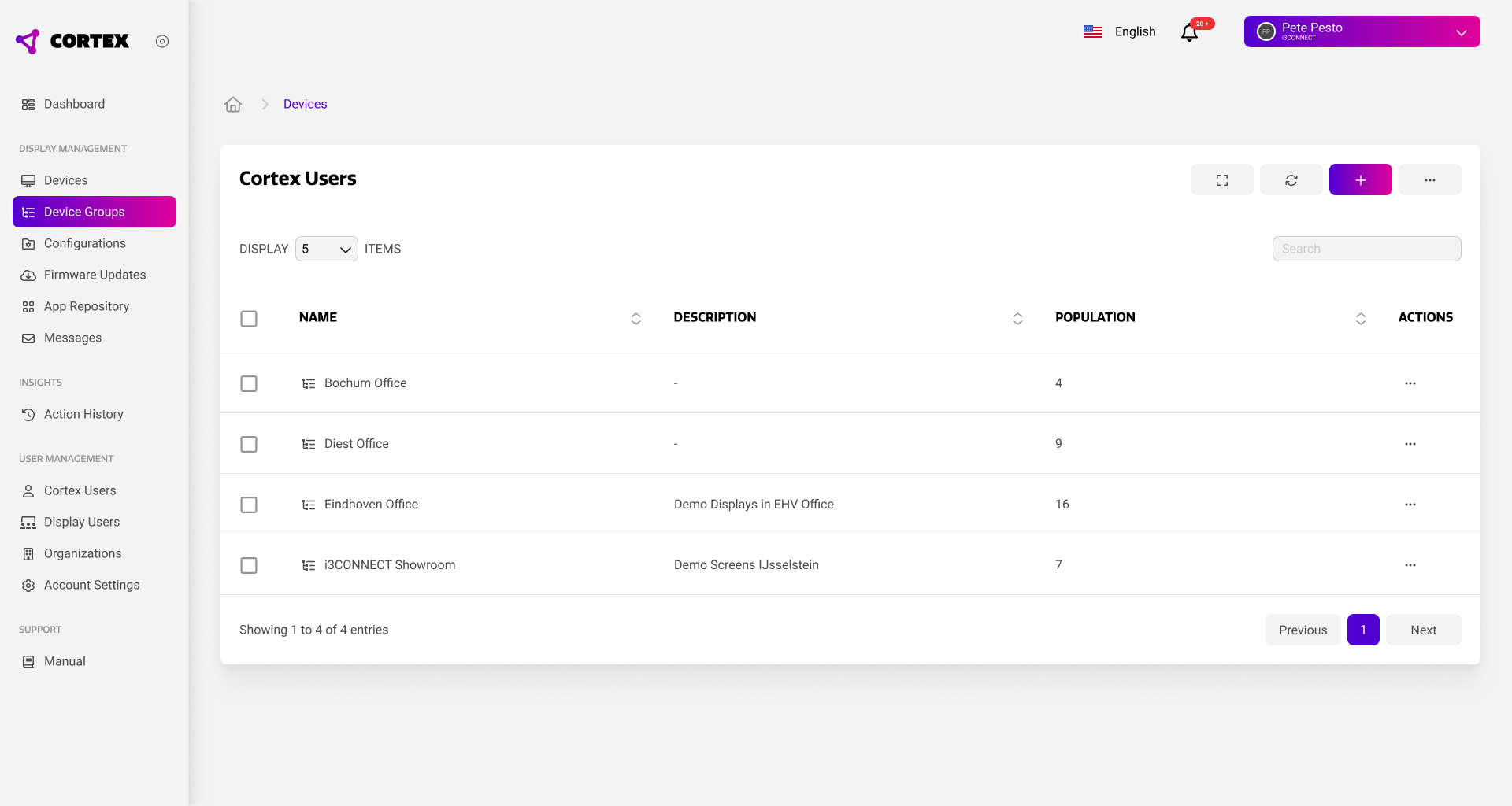
Task: Open actions menu for Eindhoven Office row
Action: point(1410,505)
